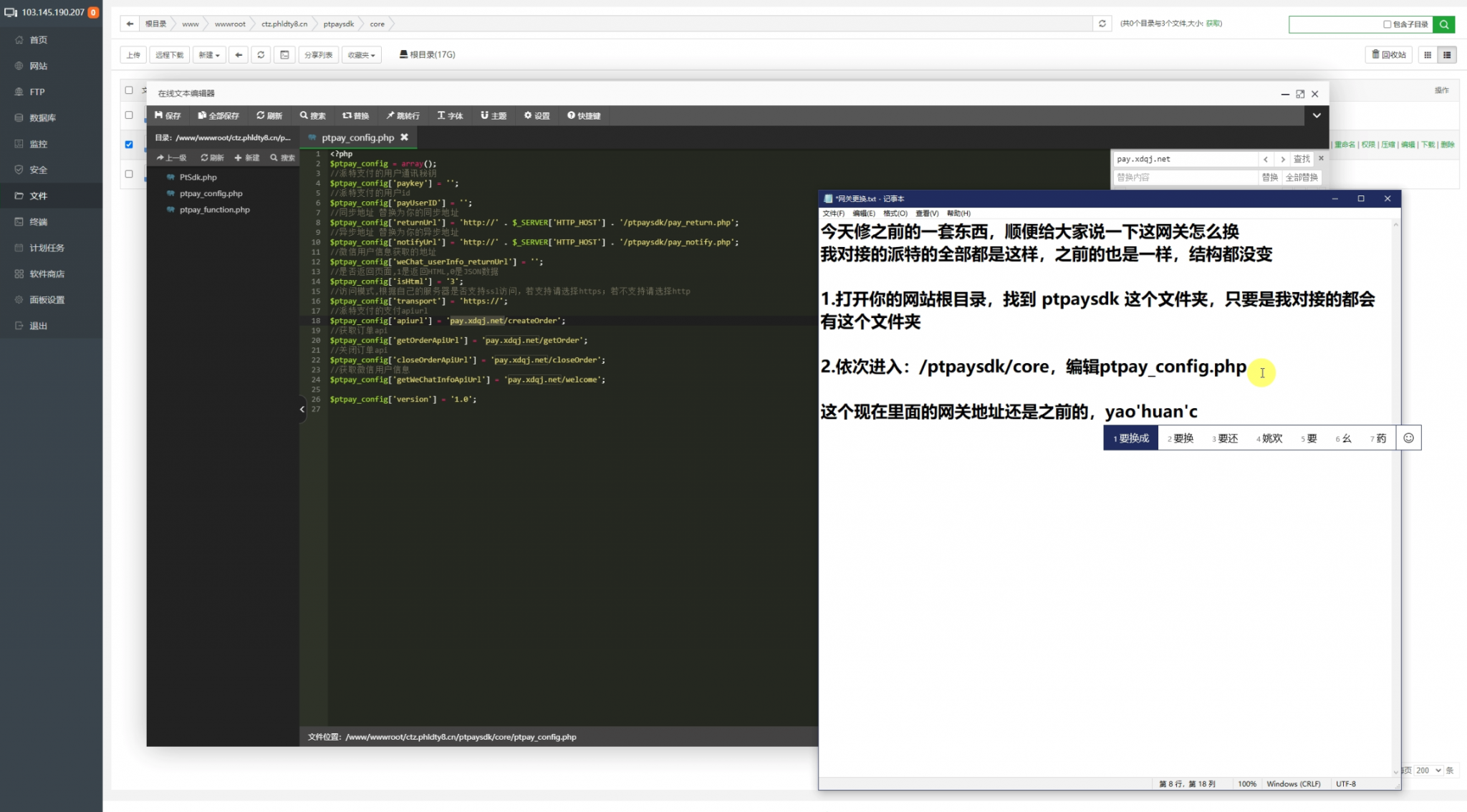
Task: Click the refresh icon in the file toolbar
Action: 261,54
